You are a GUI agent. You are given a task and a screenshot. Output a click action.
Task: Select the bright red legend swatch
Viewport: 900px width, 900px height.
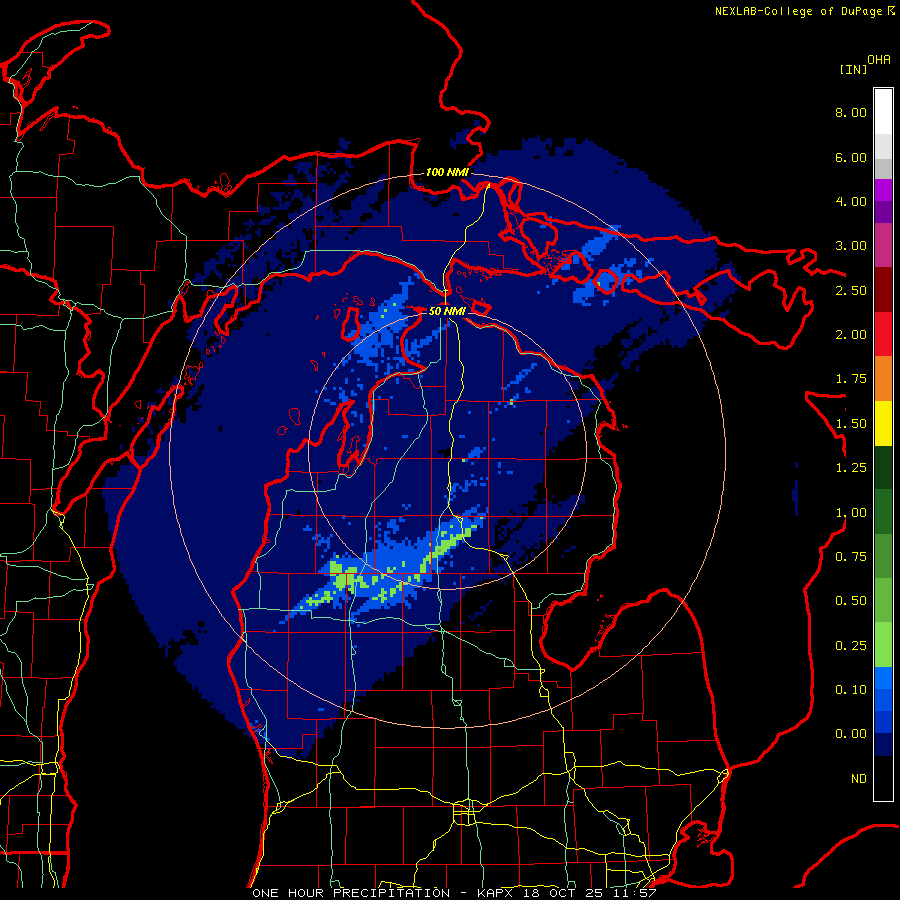(x=883, y=334)
